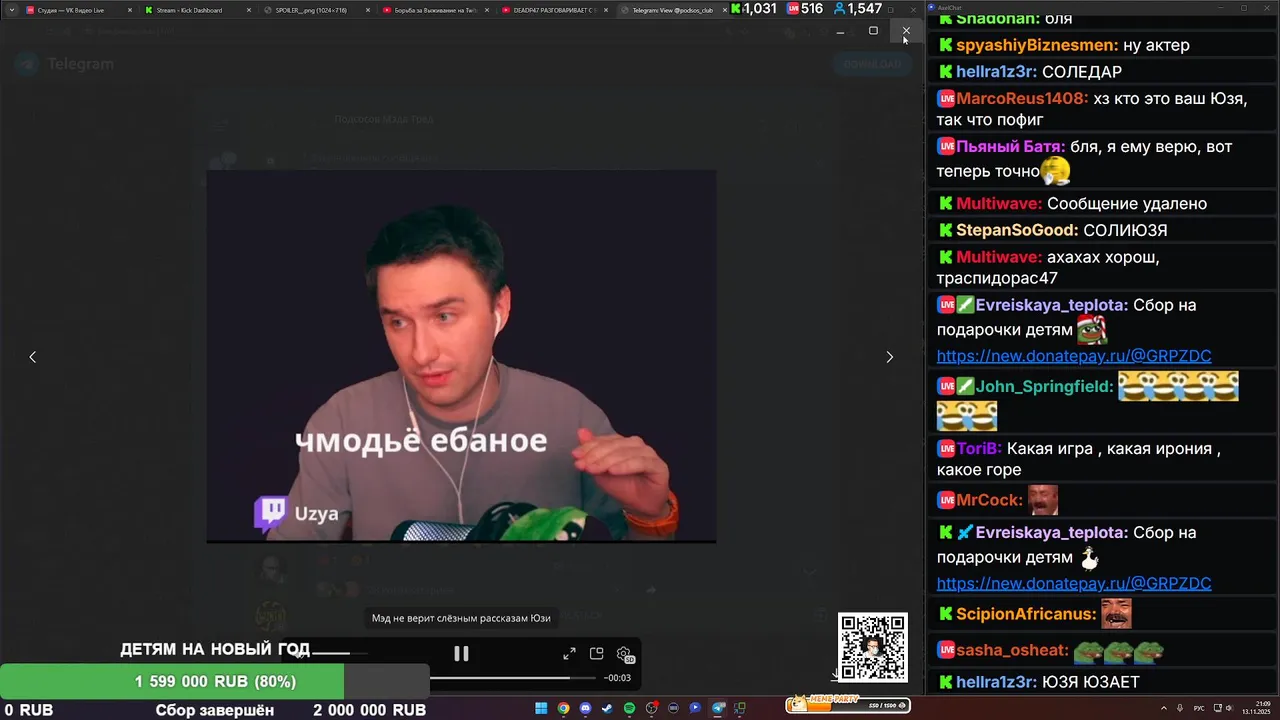Close the VK Видео Live tab
Viewport: 1280px width, 720px height.
coord(128,10)
